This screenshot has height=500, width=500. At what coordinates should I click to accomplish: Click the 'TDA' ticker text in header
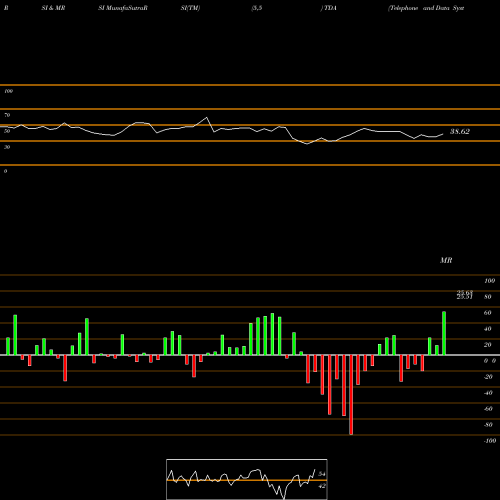click(x=330, y=8)
